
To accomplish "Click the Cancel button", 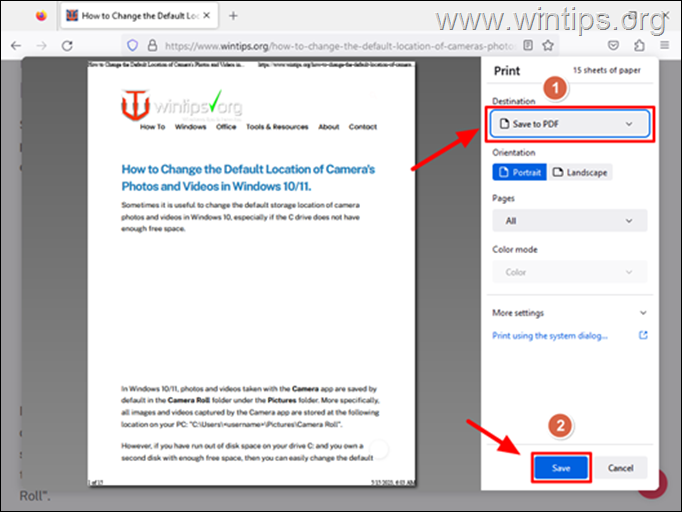I will click(621, 468).
